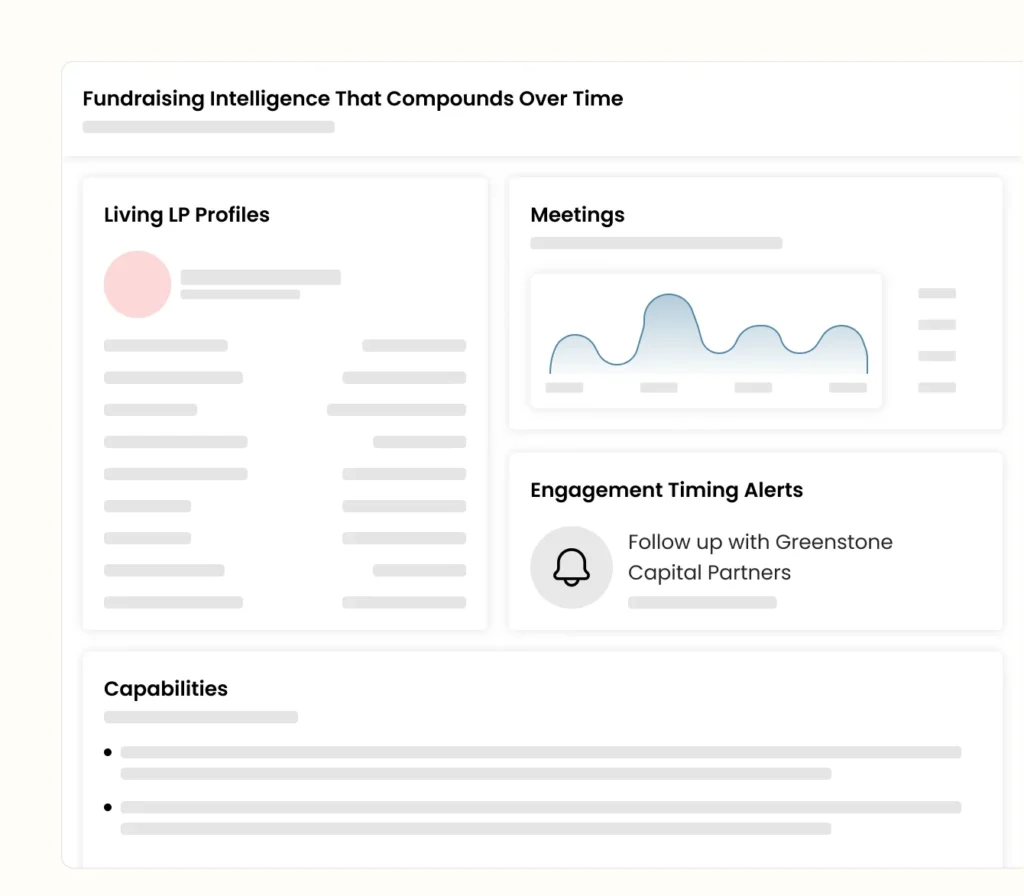This screenshot has width=1024, height=896.
Task: Click the name placeholder beside the pink avatar
Action: [x=260, y=277]
